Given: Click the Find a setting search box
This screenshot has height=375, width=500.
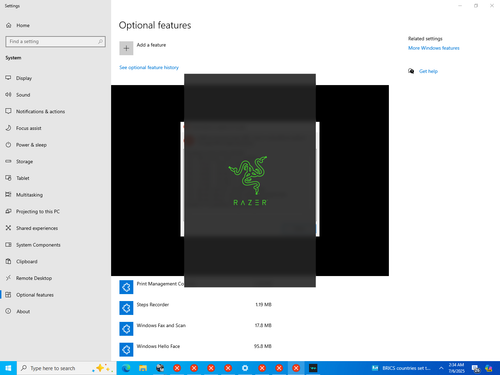Looking at the screenshot, I should point(55,41).
